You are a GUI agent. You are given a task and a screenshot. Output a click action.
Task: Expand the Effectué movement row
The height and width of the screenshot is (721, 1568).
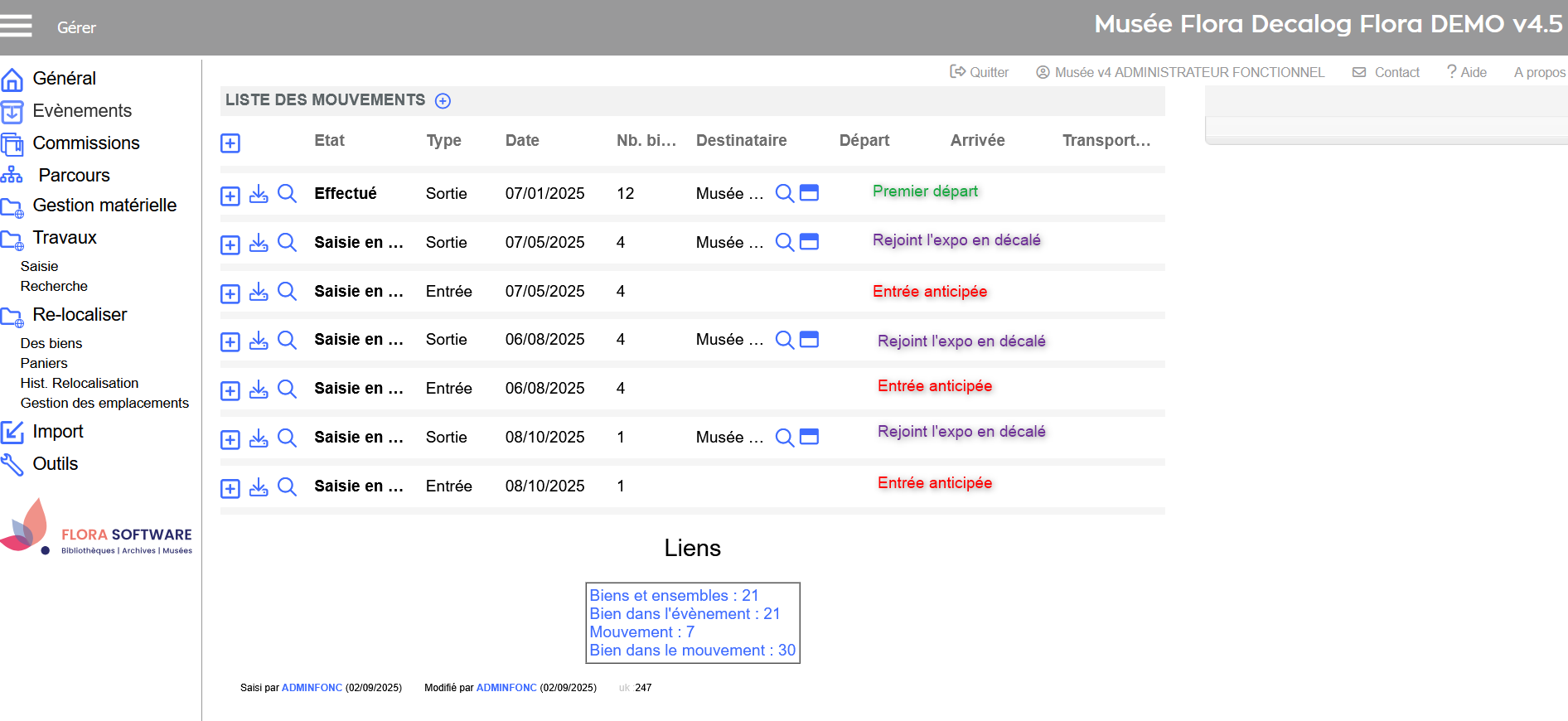(230, 196)
